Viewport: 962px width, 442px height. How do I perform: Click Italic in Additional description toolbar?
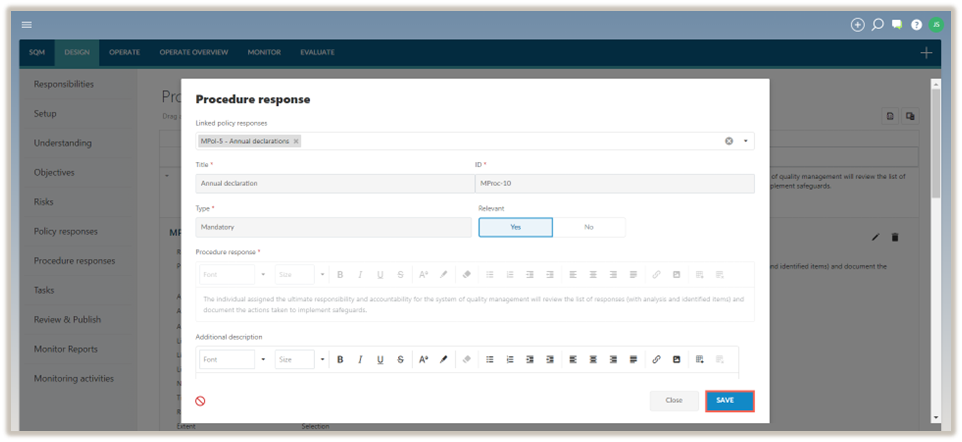[360, 359]
